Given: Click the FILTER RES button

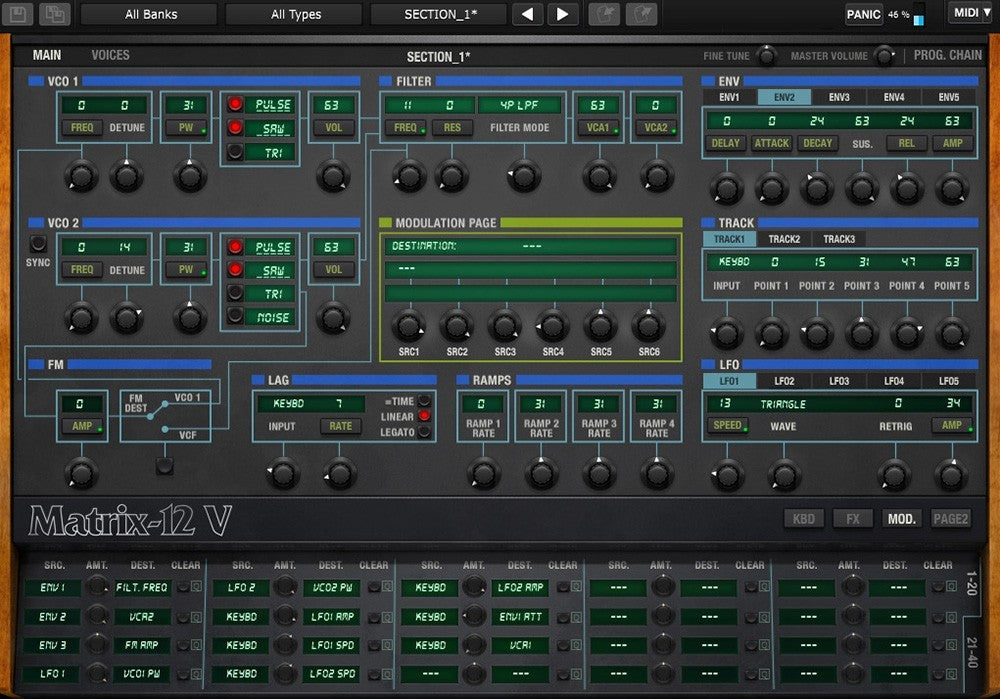Looking at the screenshot, I should [452, 128].
